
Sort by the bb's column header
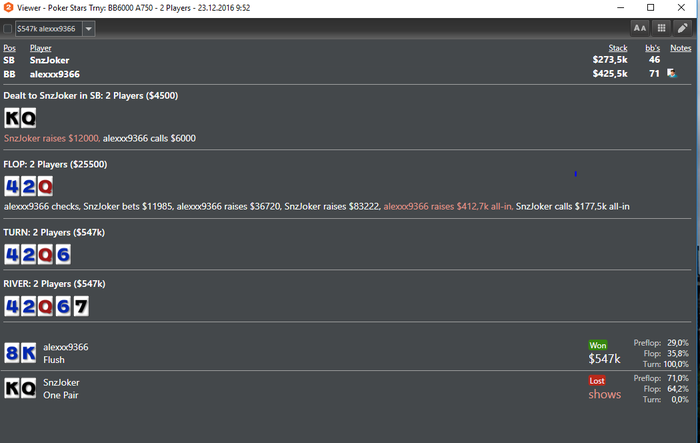pos(653,48)
